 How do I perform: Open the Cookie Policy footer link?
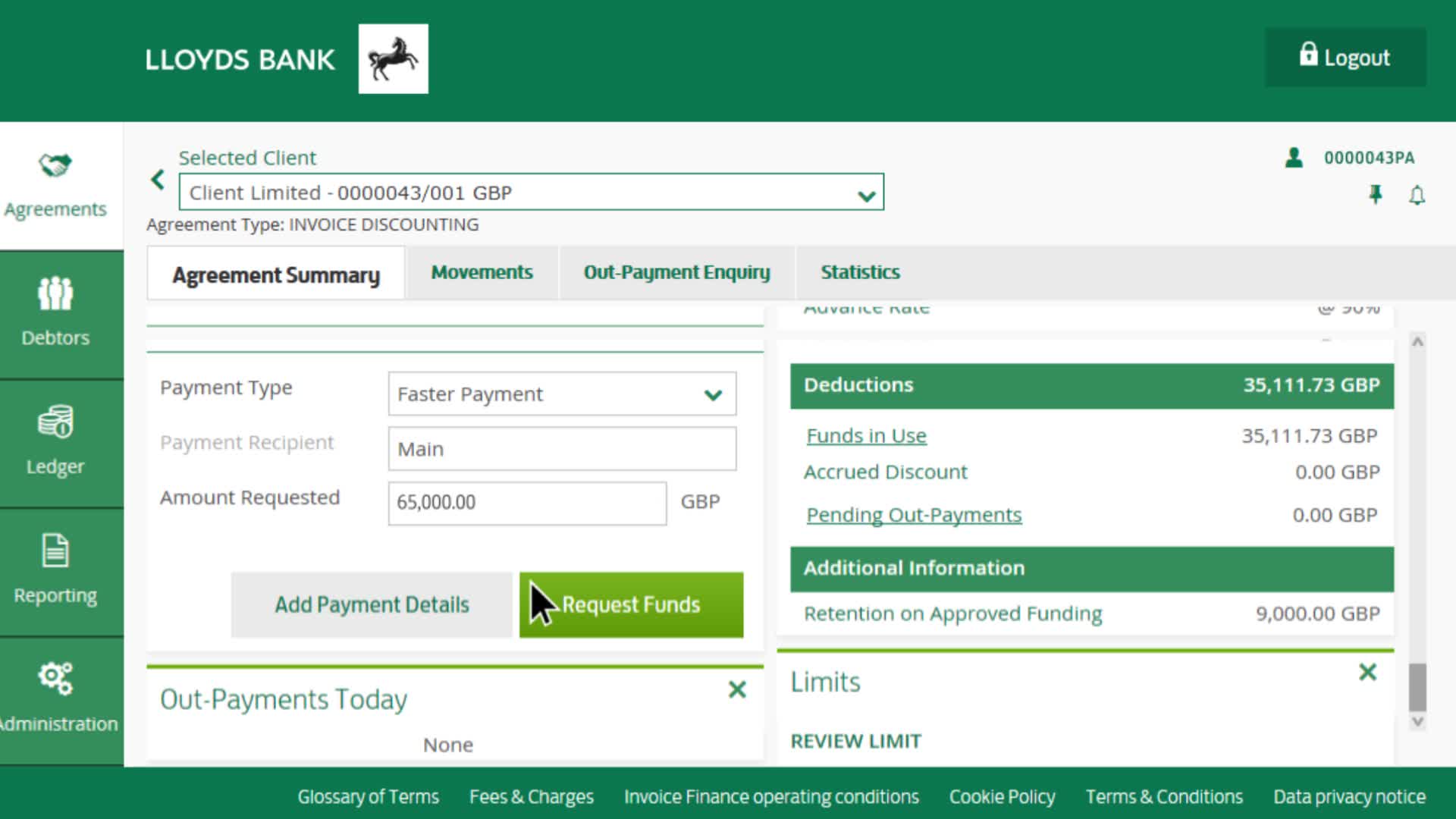1002,796
